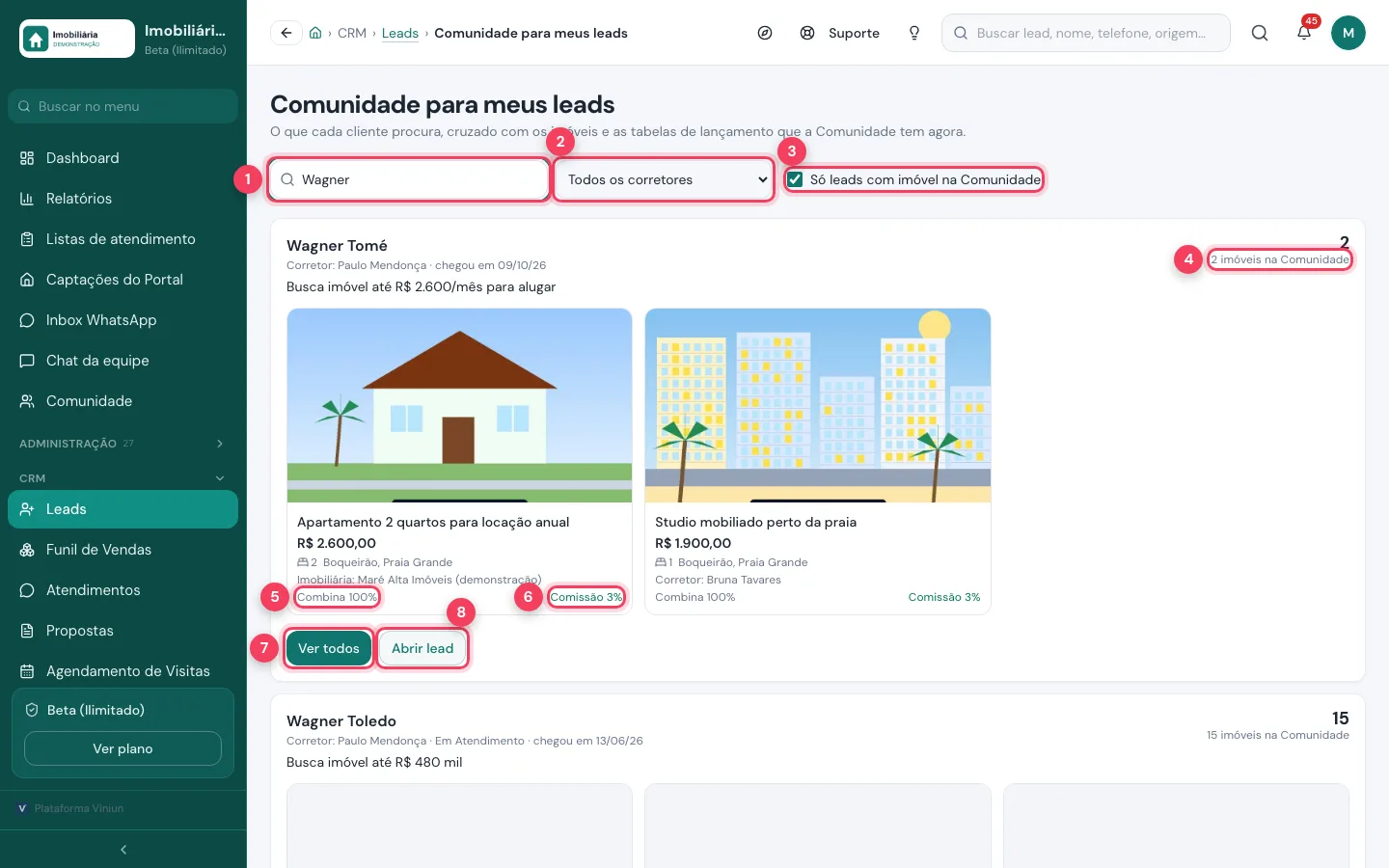Click the 'Ver plano' button
Image resolution: width=1389 pixels, height=868 pixels.
tap(123, 748)
